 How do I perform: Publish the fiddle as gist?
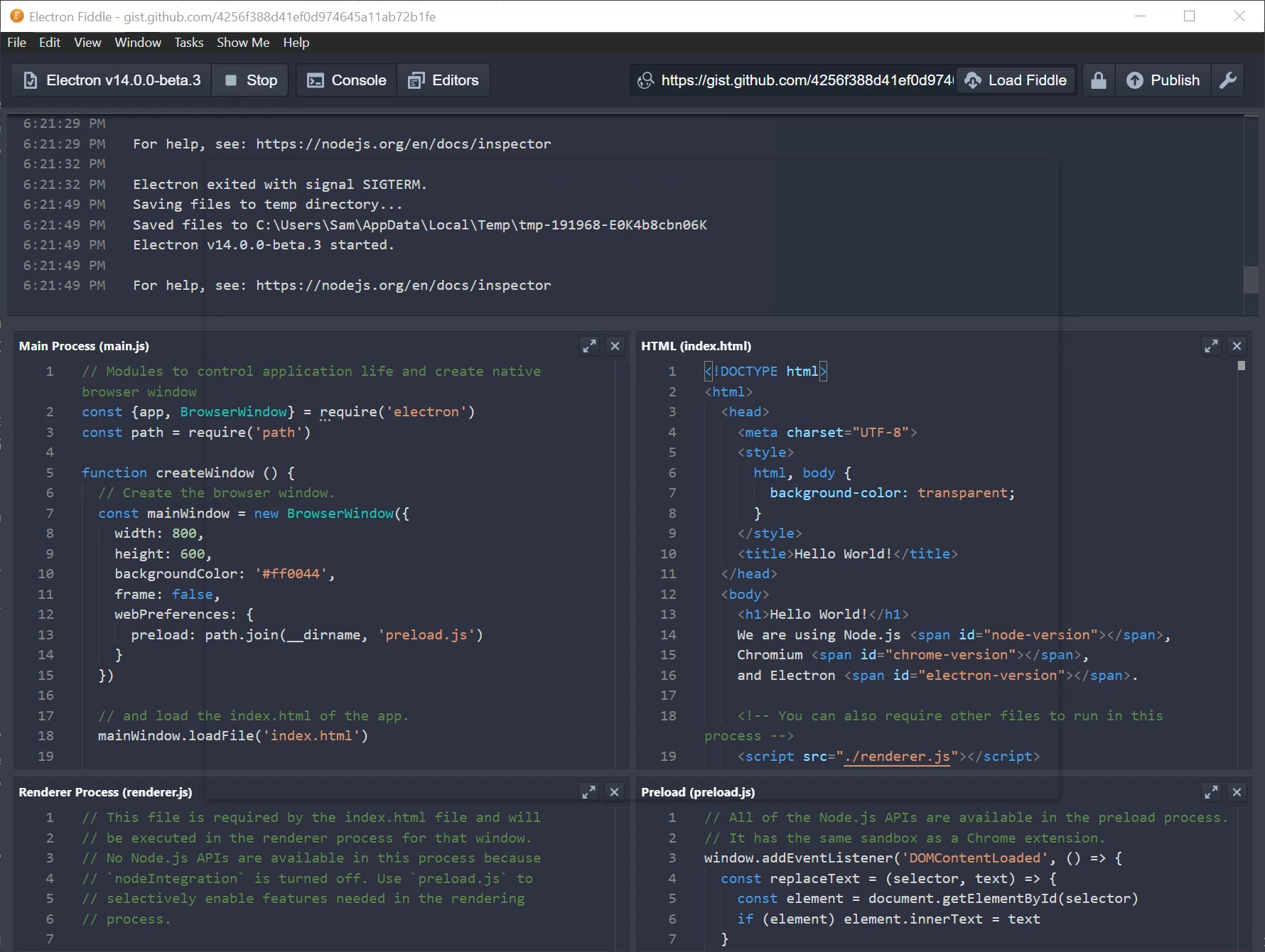pos(1163,80)
